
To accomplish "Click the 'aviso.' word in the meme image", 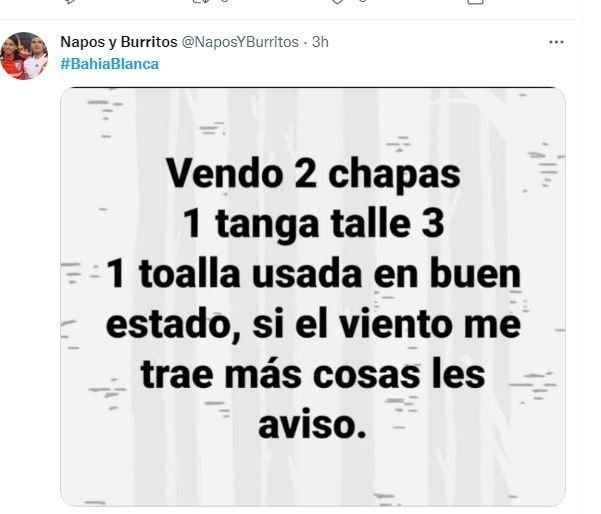I will [312, 424].
